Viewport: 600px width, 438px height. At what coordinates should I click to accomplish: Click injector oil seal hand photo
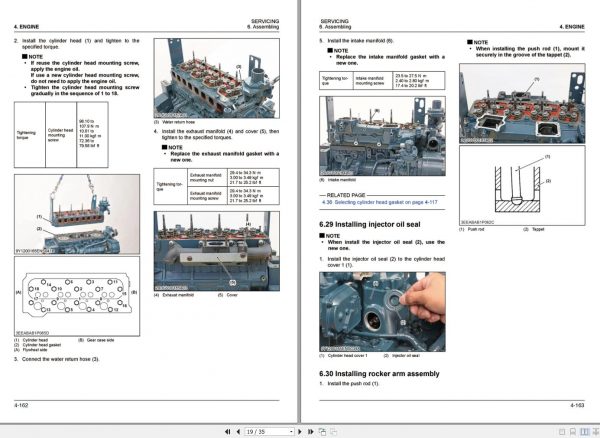[382, 312]
